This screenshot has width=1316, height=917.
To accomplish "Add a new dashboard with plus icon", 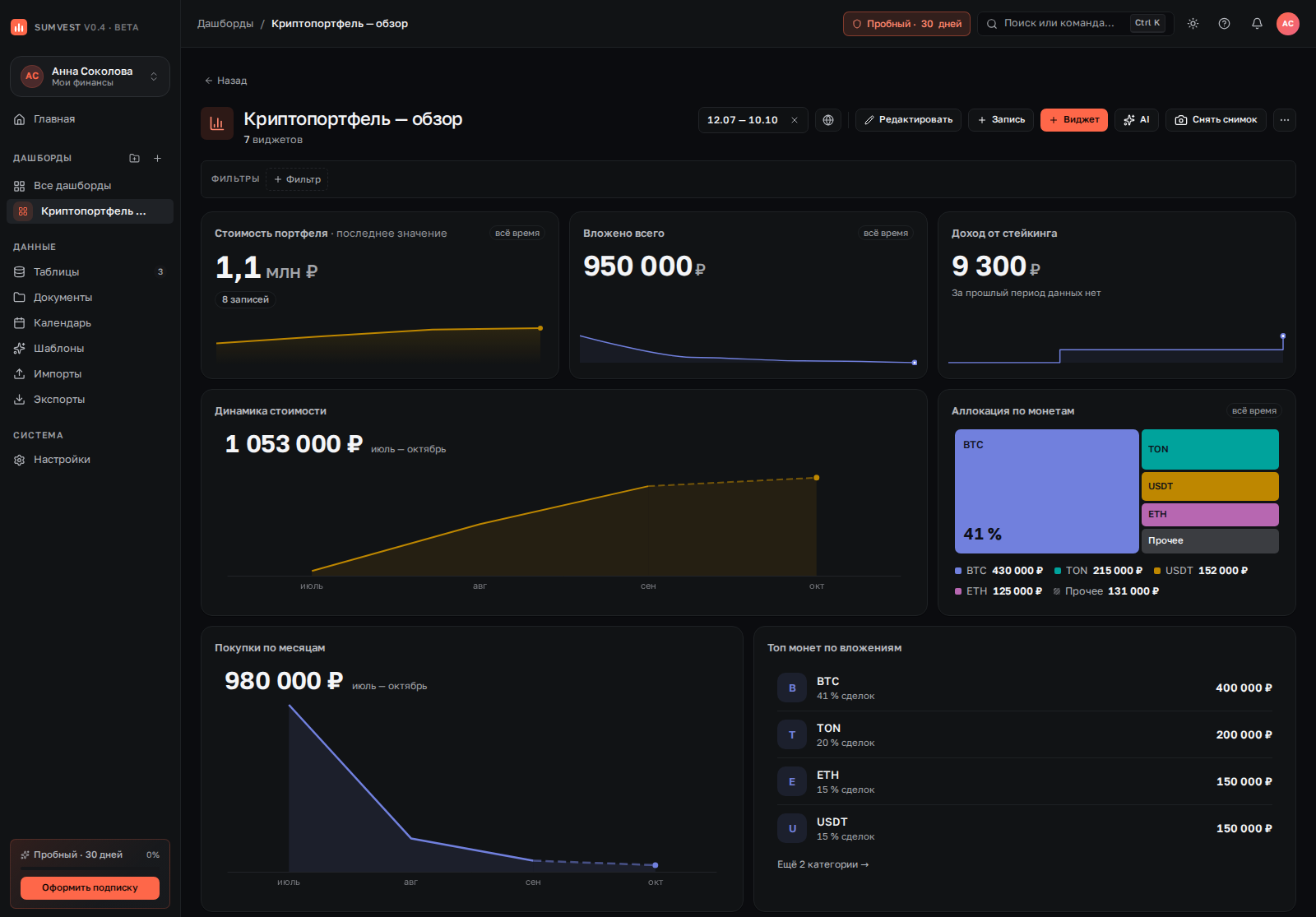I will (x=157, y=158).
